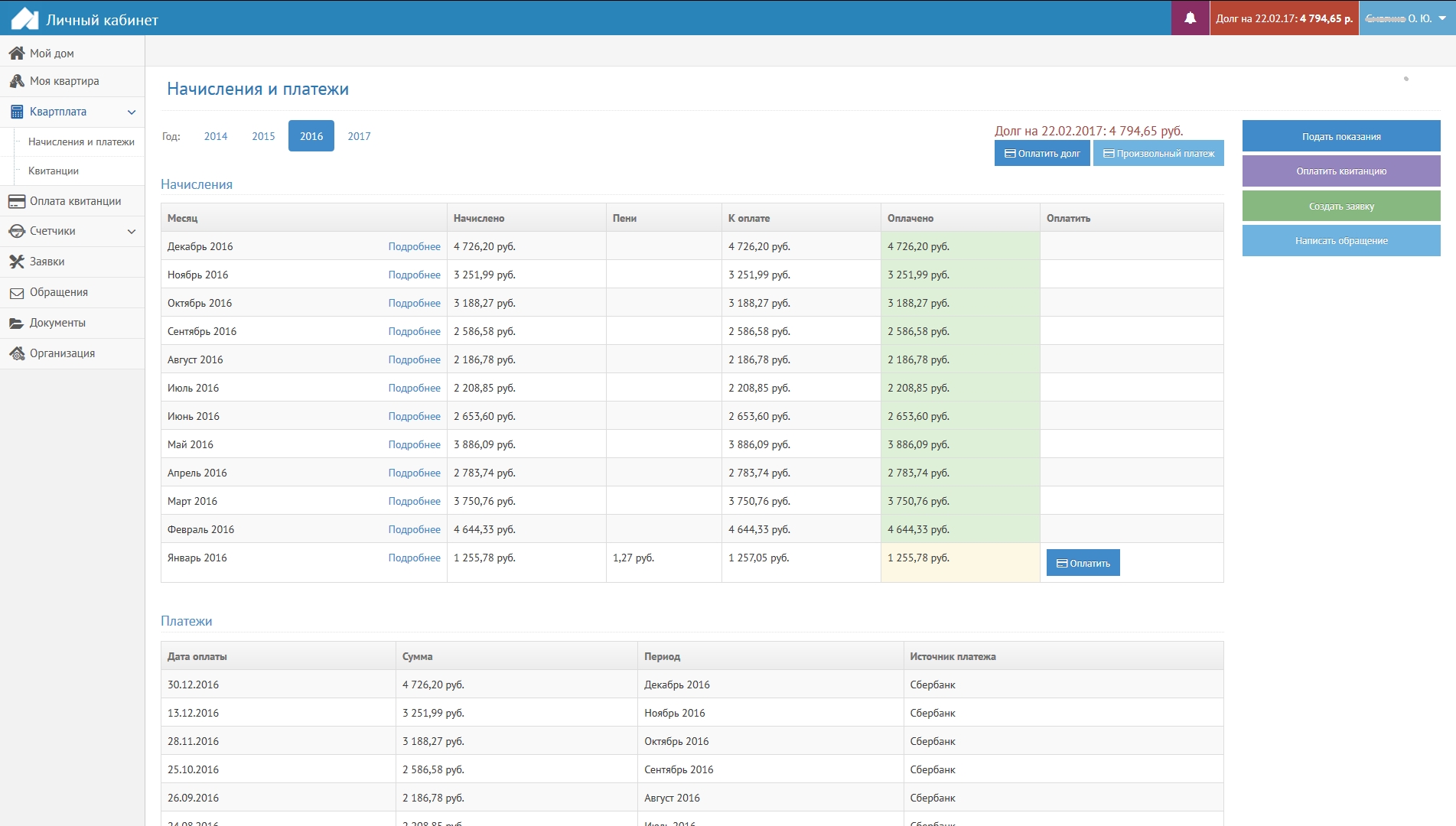The width and height of the screenshot is (1456, 826).
Task: Expand the Счетчики submenu chevron
Action: 132,232
